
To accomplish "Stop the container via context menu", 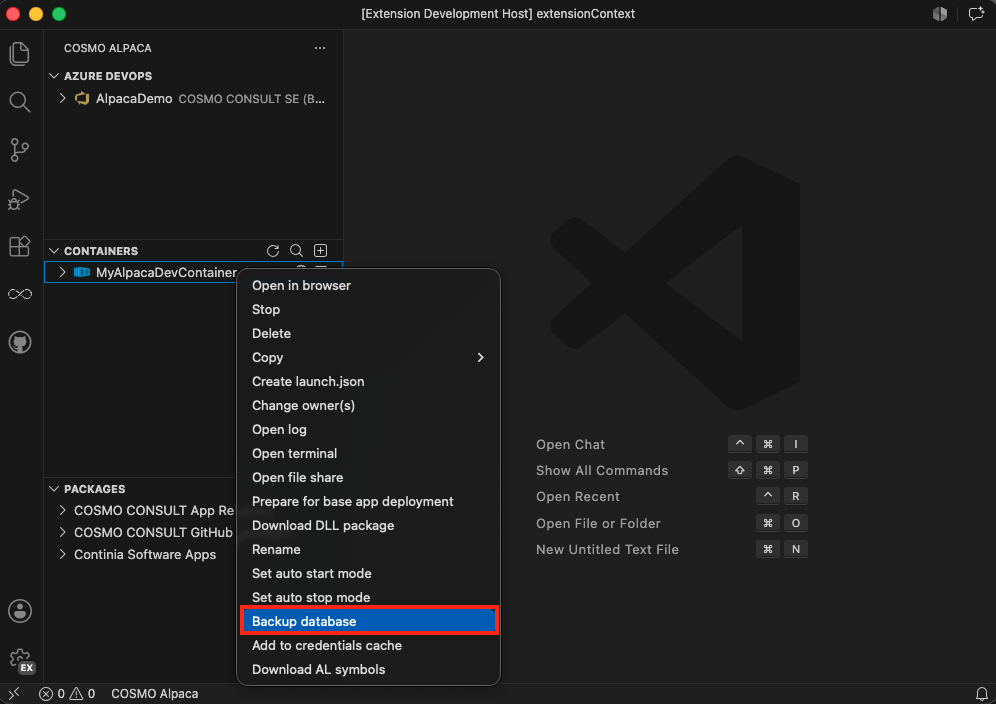I will pos(369,309).
